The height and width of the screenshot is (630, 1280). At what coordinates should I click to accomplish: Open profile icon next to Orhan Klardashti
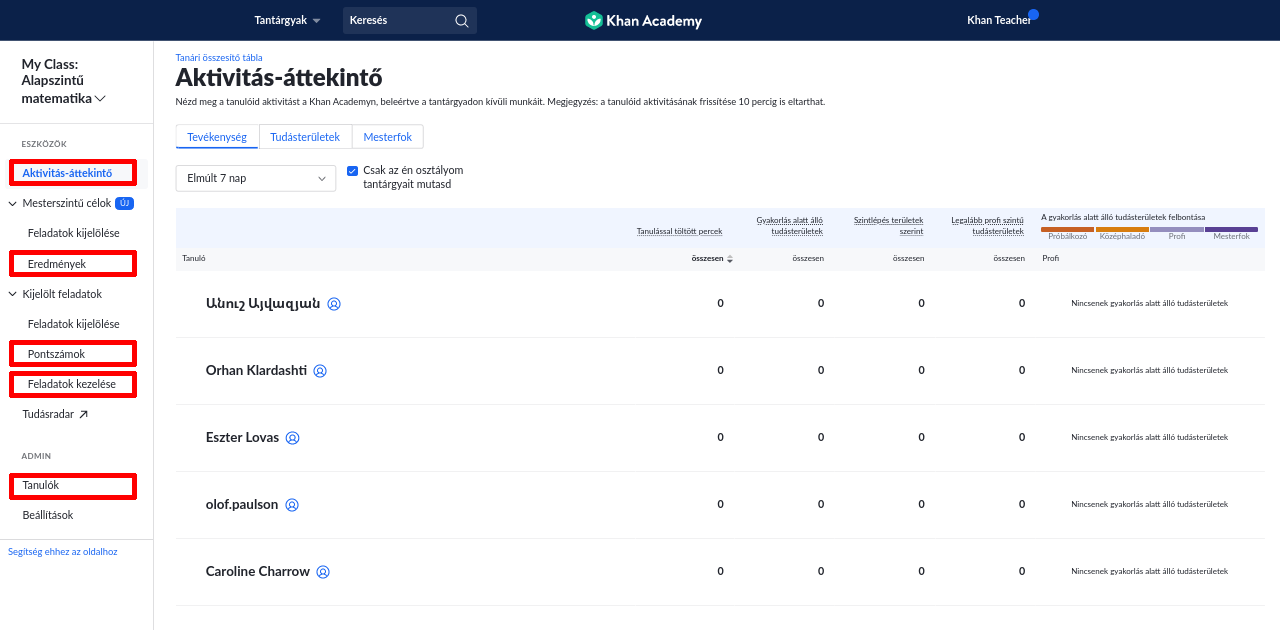tap(320, 371)
